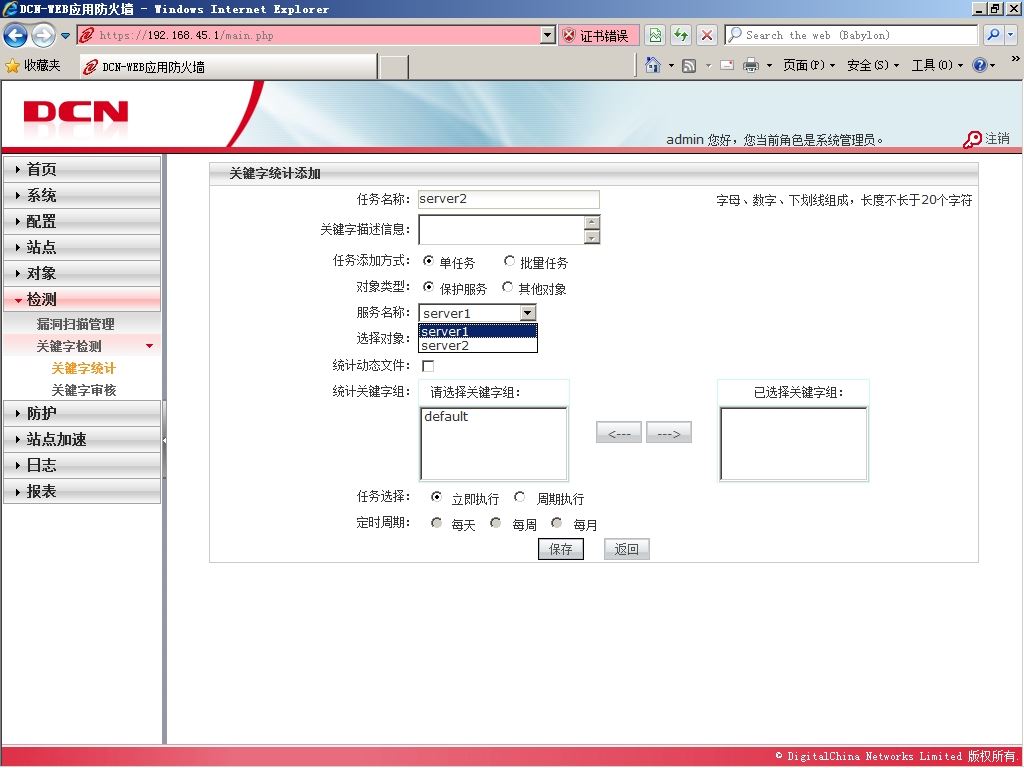The width and height of the screenshot is (1024, 768).
Task: Collapse the 检测 sidebar menu
Action: tap(82, 300)
